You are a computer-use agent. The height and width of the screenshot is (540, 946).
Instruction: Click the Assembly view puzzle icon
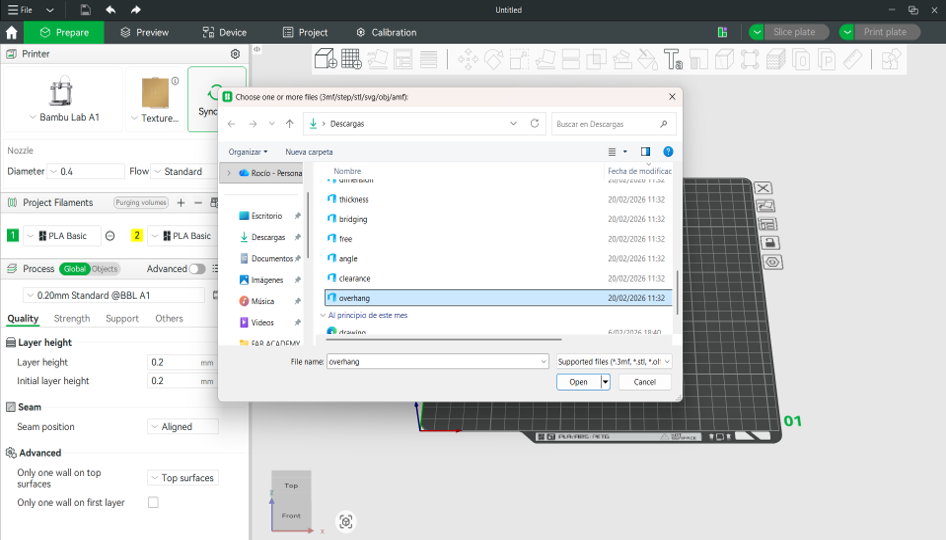[891, 59]
